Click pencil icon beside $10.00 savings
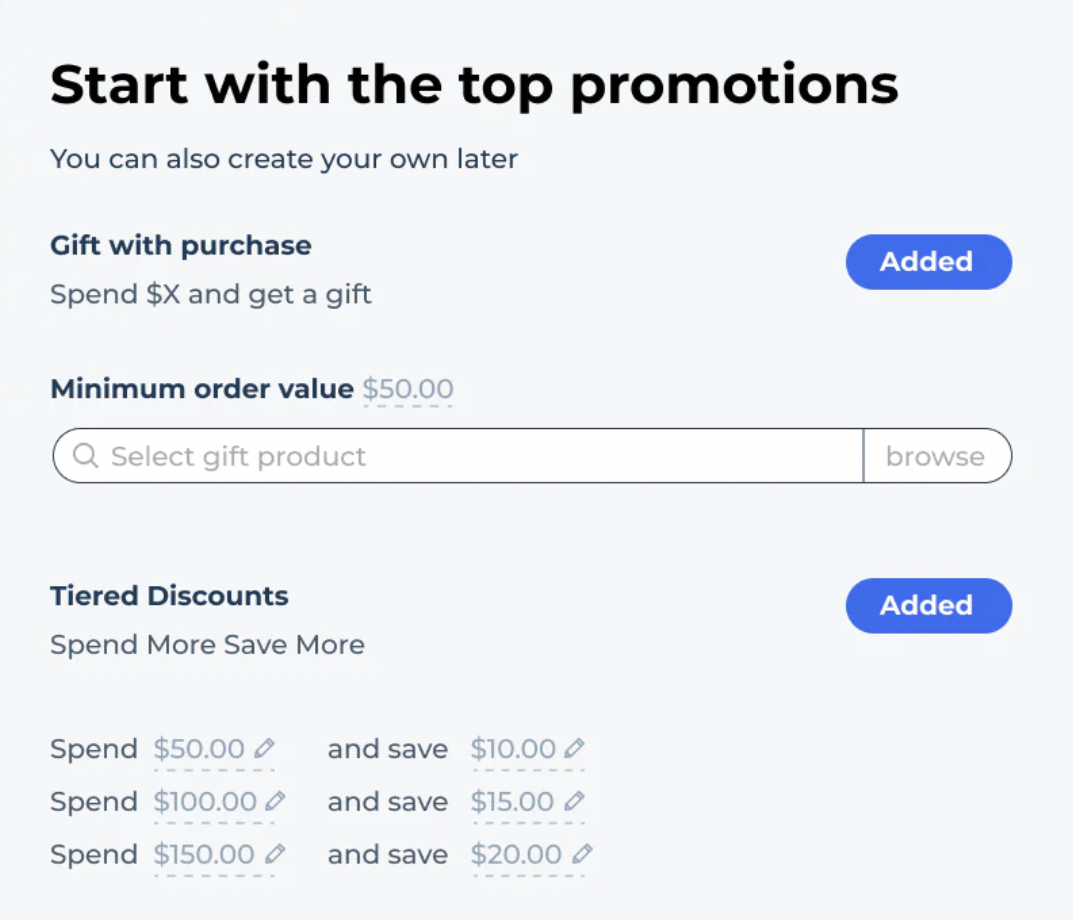The height and width of the screenshot is (920, 1073). click(x=574, y=748)
